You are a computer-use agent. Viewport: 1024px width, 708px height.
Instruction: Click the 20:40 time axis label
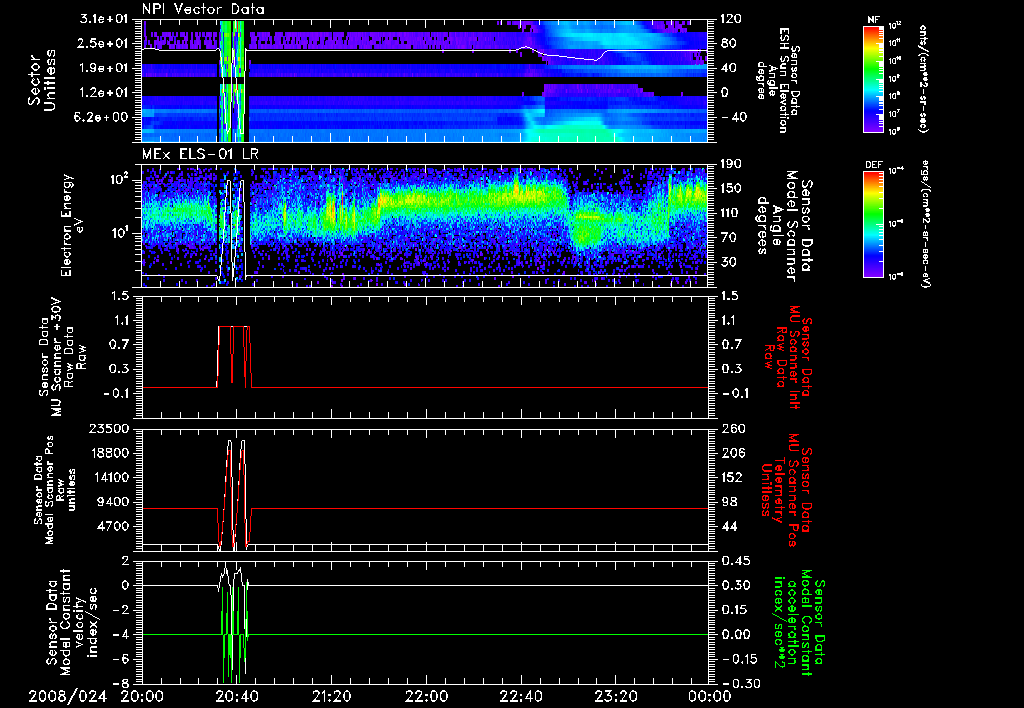point(236,696)
